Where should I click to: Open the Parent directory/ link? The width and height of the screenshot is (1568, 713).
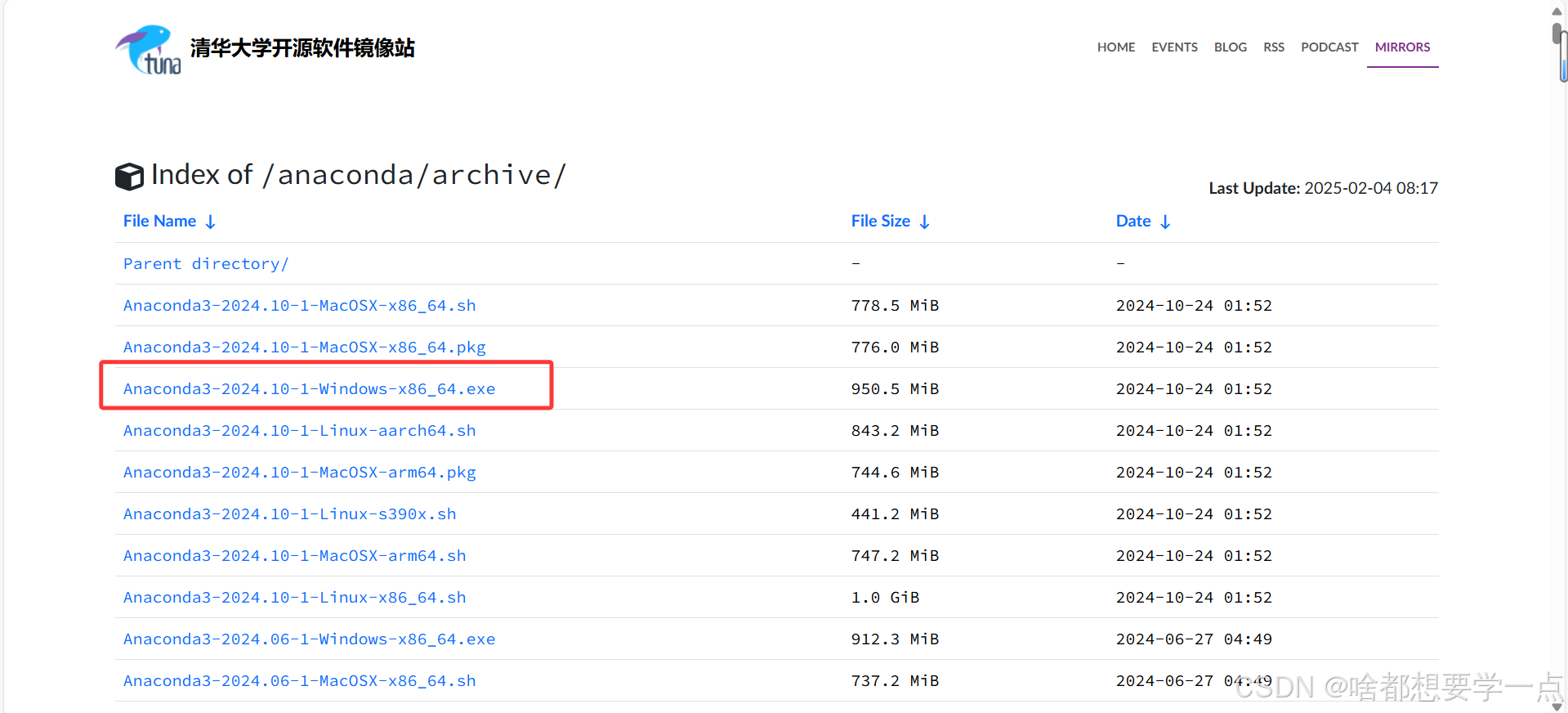[x=206, y=264]
